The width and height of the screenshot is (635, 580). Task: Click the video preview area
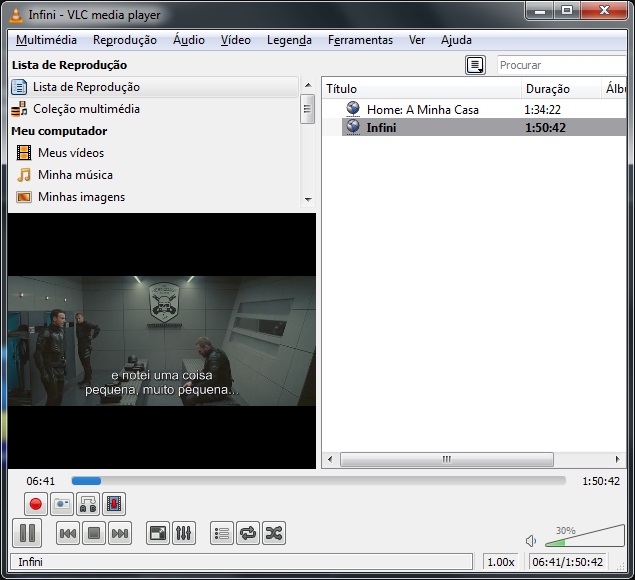[x=162, y=341]
